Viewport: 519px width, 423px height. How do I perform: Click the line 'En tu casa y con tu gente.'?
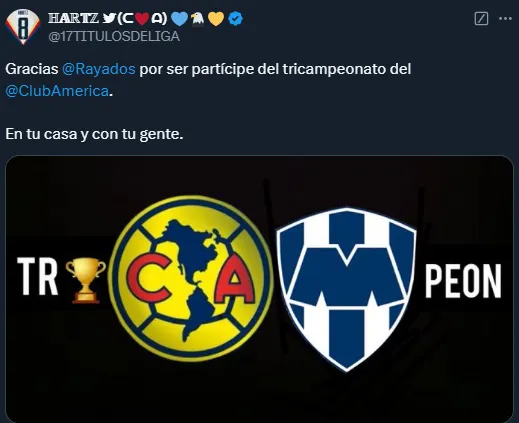coord(94,134)
